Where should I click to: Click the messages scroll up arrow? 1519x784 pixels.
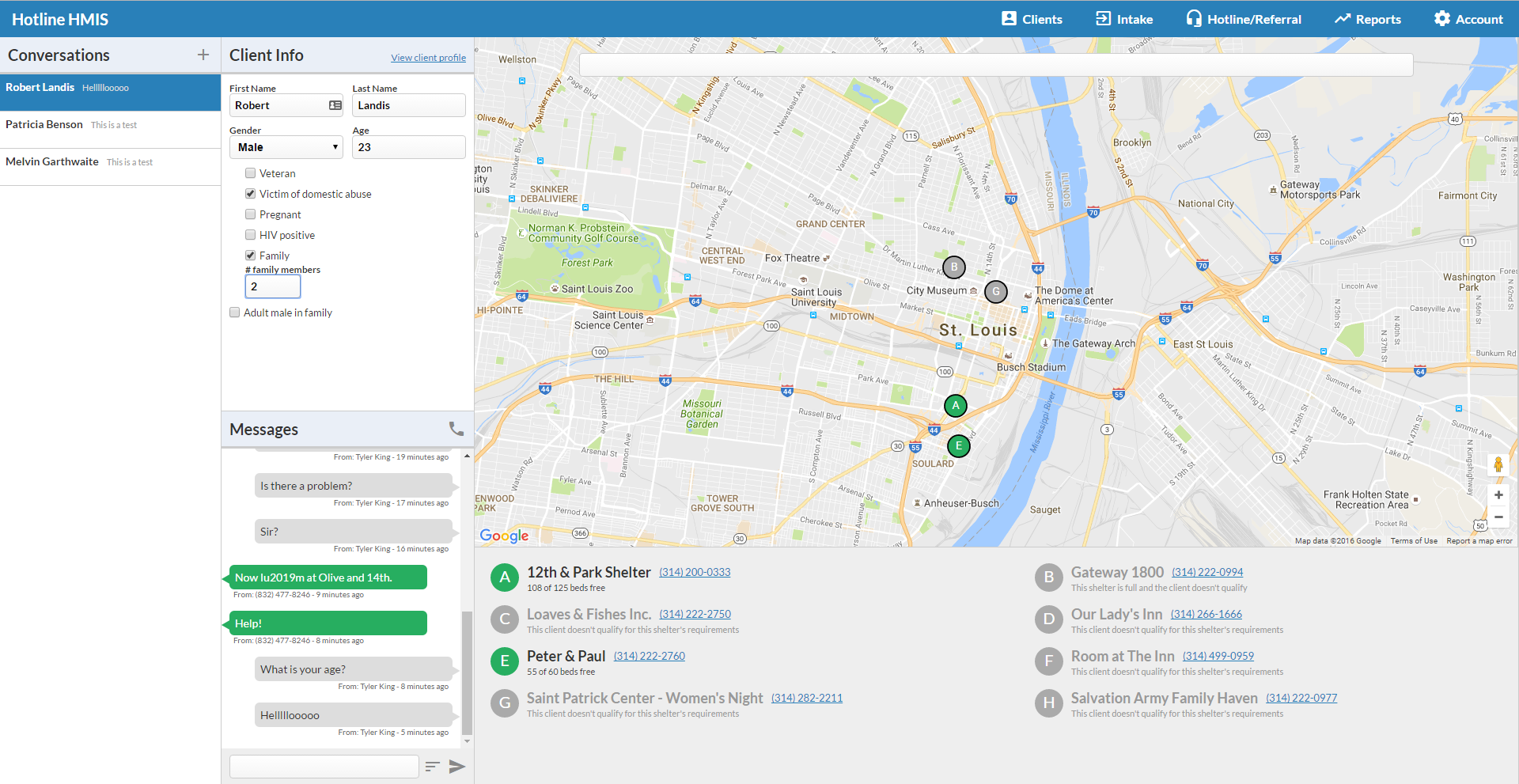pyautogui.click(x=467, y=456)
